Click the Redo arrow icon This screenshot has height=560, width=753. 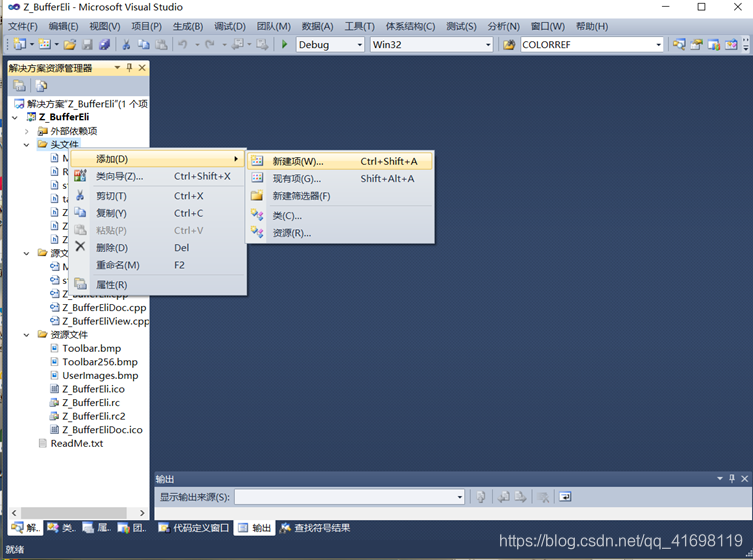click(x=210, y=45)
